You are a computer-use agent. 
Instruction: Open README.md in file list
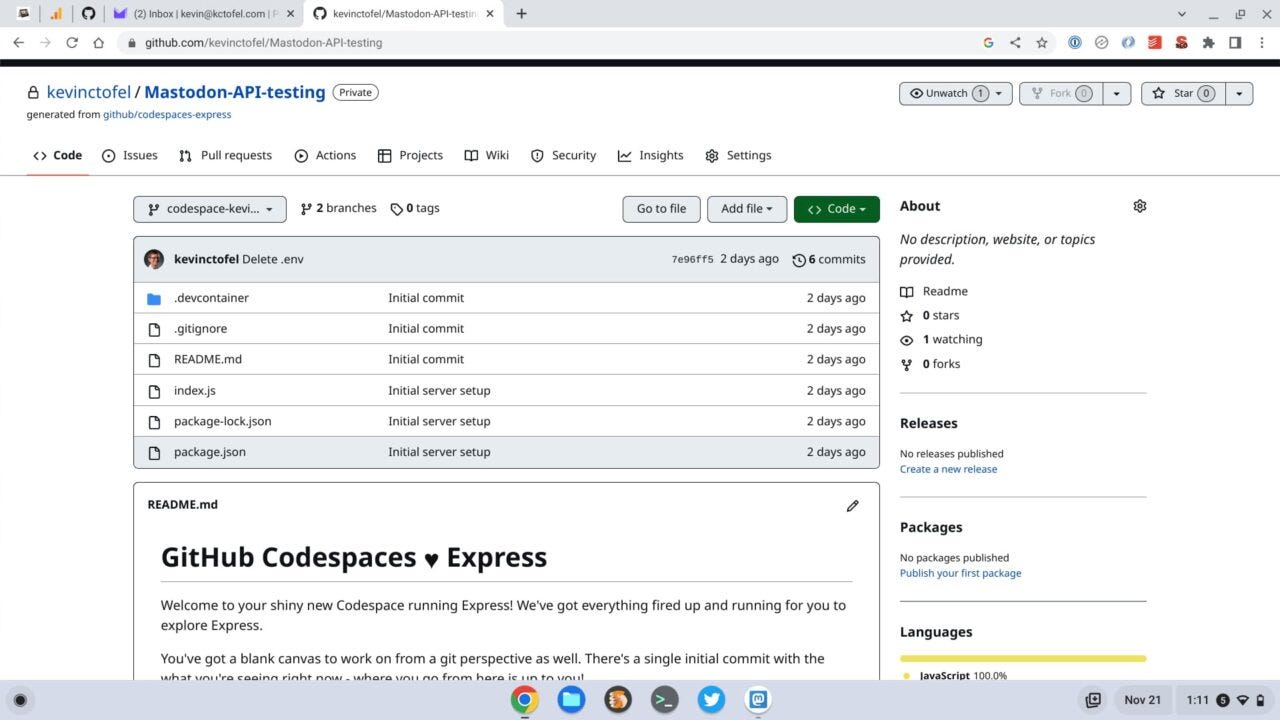(208, 359)
